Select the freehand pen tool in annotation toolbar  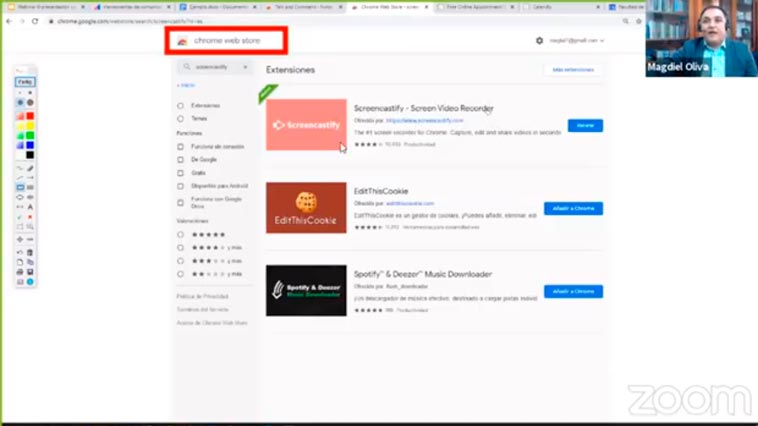pos(20,168)
